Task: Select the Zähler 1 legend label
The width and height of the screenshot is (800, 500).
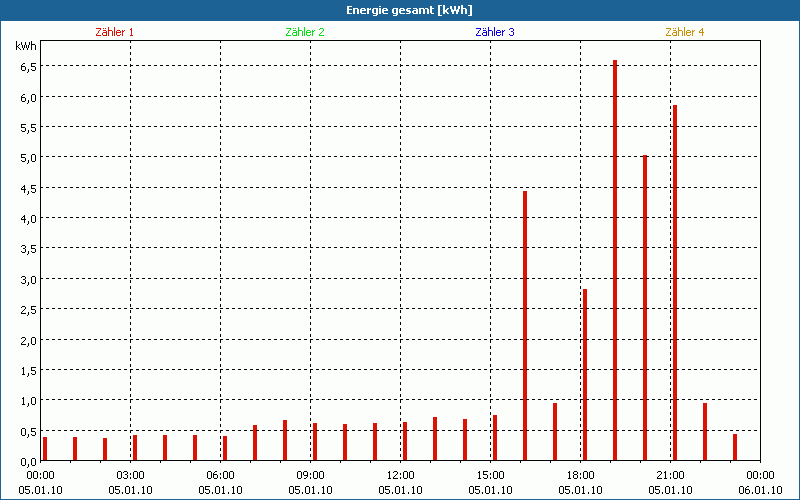Action: coord(114,32)
